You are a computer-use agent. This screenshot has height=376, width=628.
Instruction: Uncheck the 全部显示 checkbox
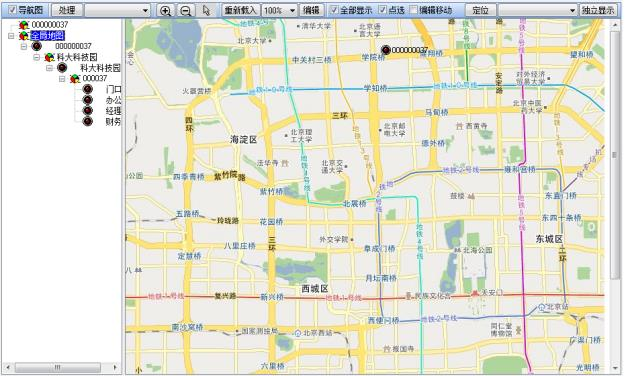tap(334, 10)
